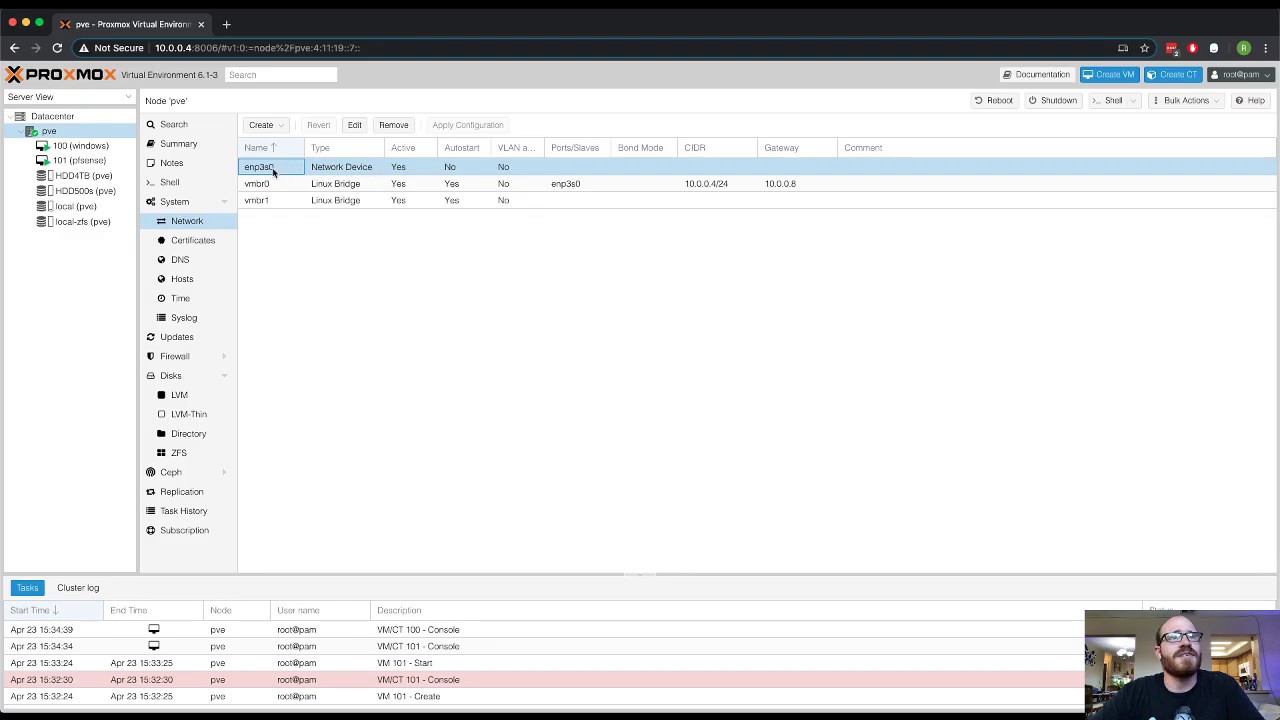Switch to the Tasks tab

point(27,588)
